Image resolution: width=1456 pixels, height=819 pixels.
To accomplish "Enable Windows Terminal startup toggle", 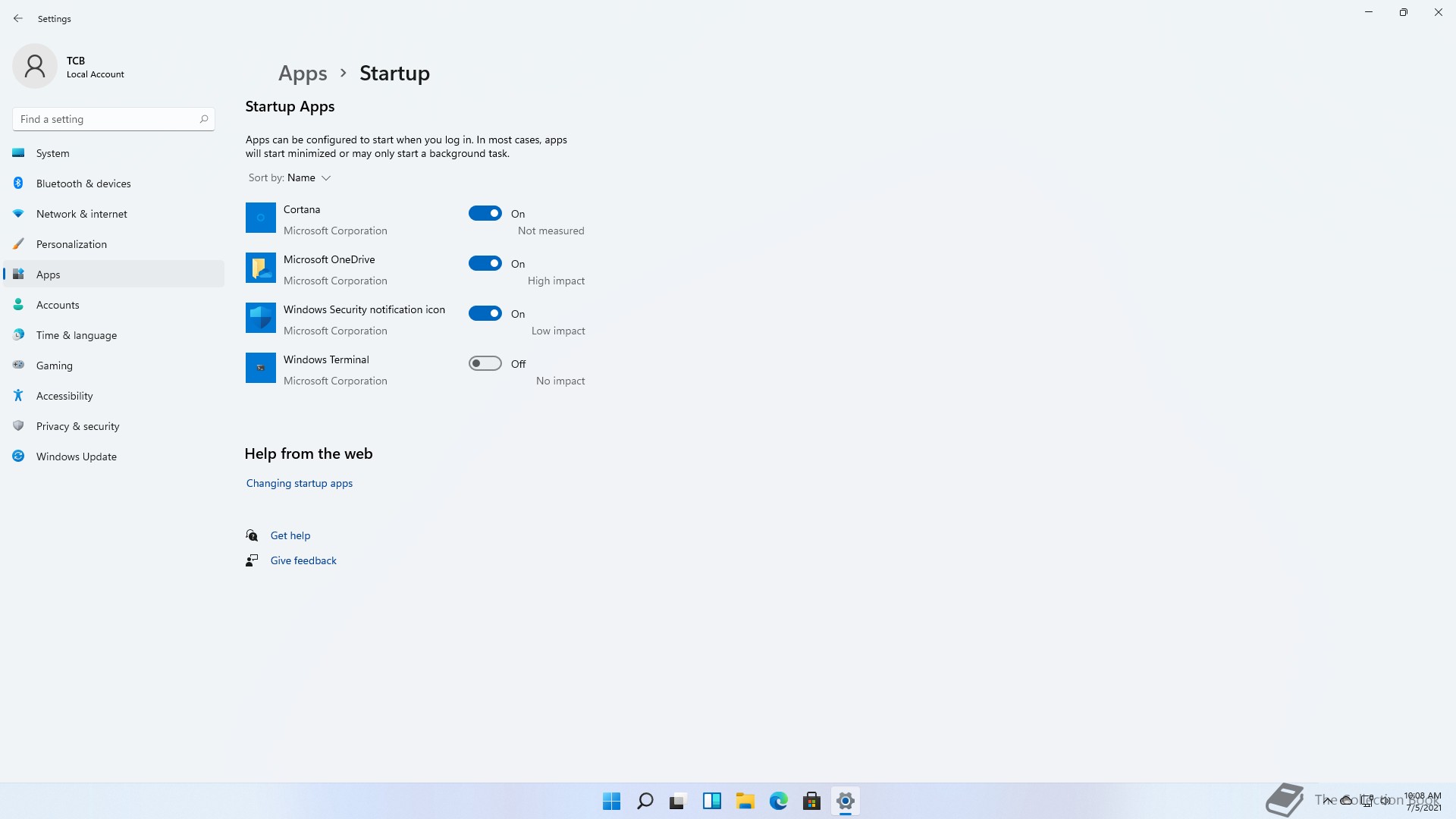I will point(485,363).
